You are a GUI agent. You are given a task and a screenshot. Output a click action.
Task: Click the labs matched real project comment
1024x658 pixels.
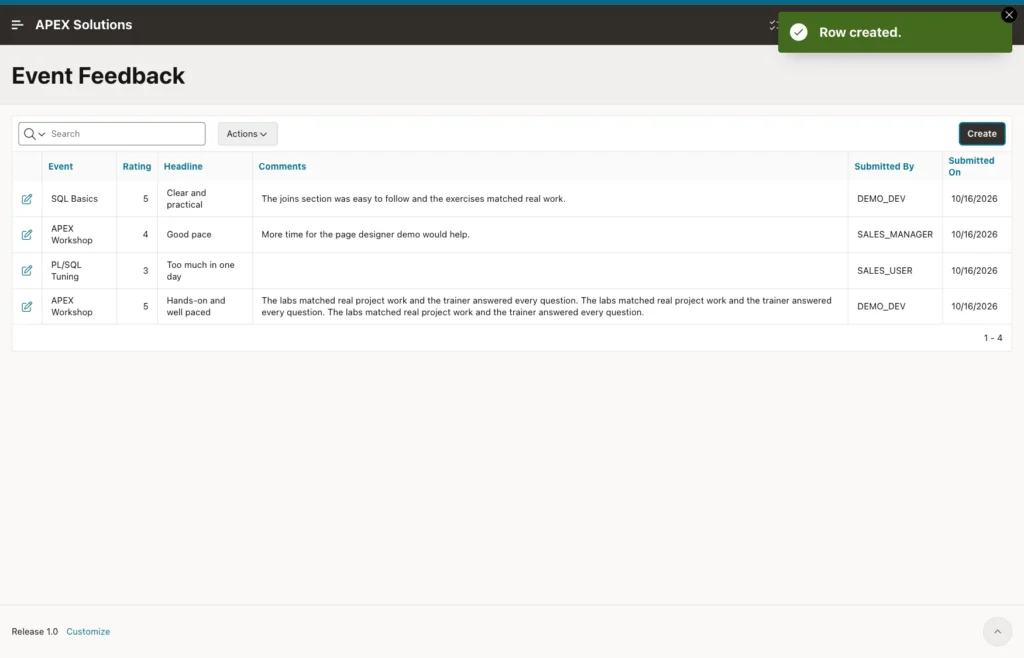pos(547,306)
